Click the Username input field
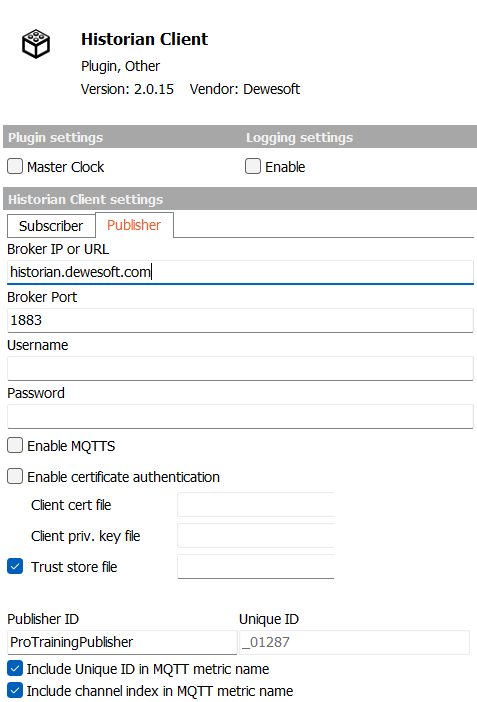 point(240,368)
